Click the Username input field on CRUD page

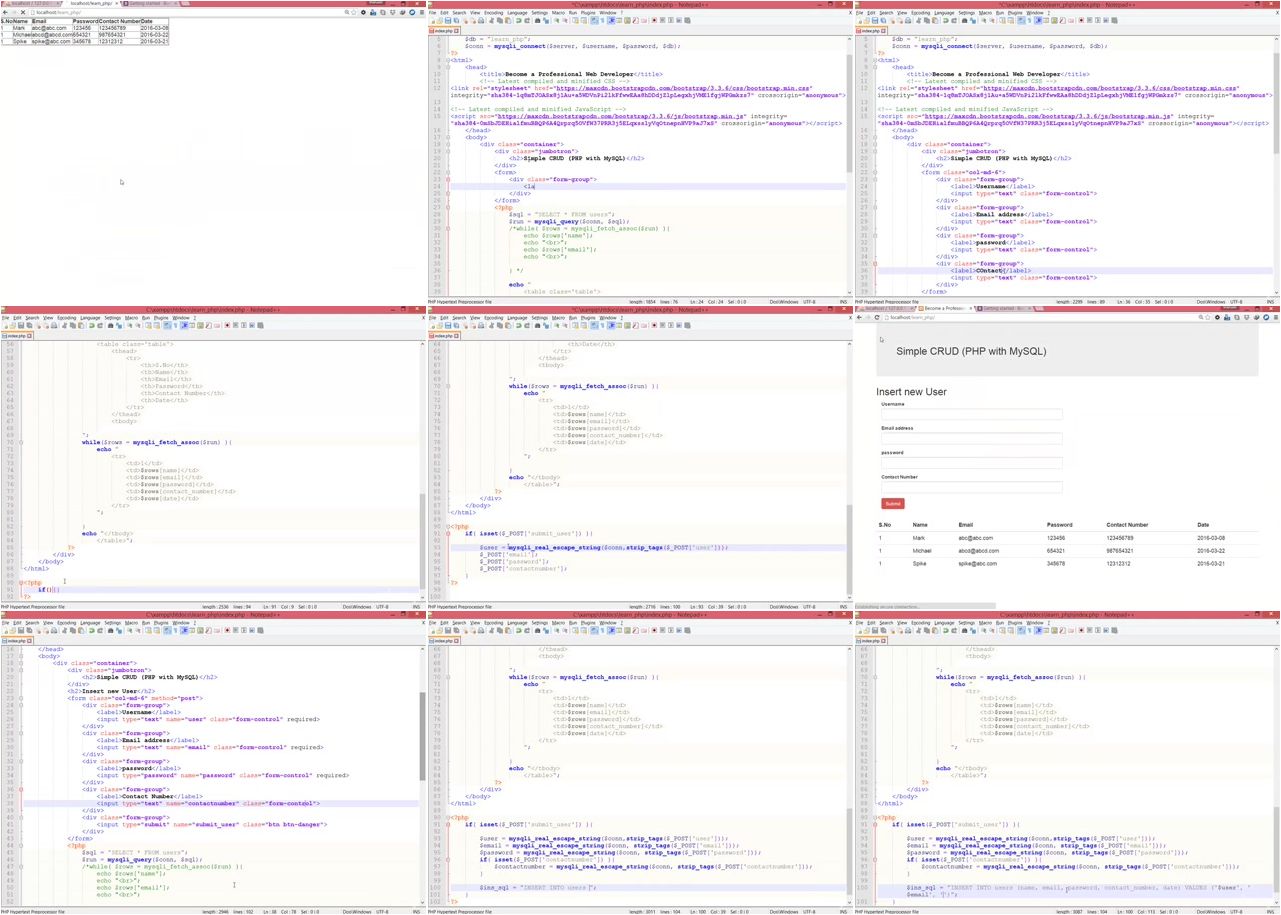[x=971, y=413]
